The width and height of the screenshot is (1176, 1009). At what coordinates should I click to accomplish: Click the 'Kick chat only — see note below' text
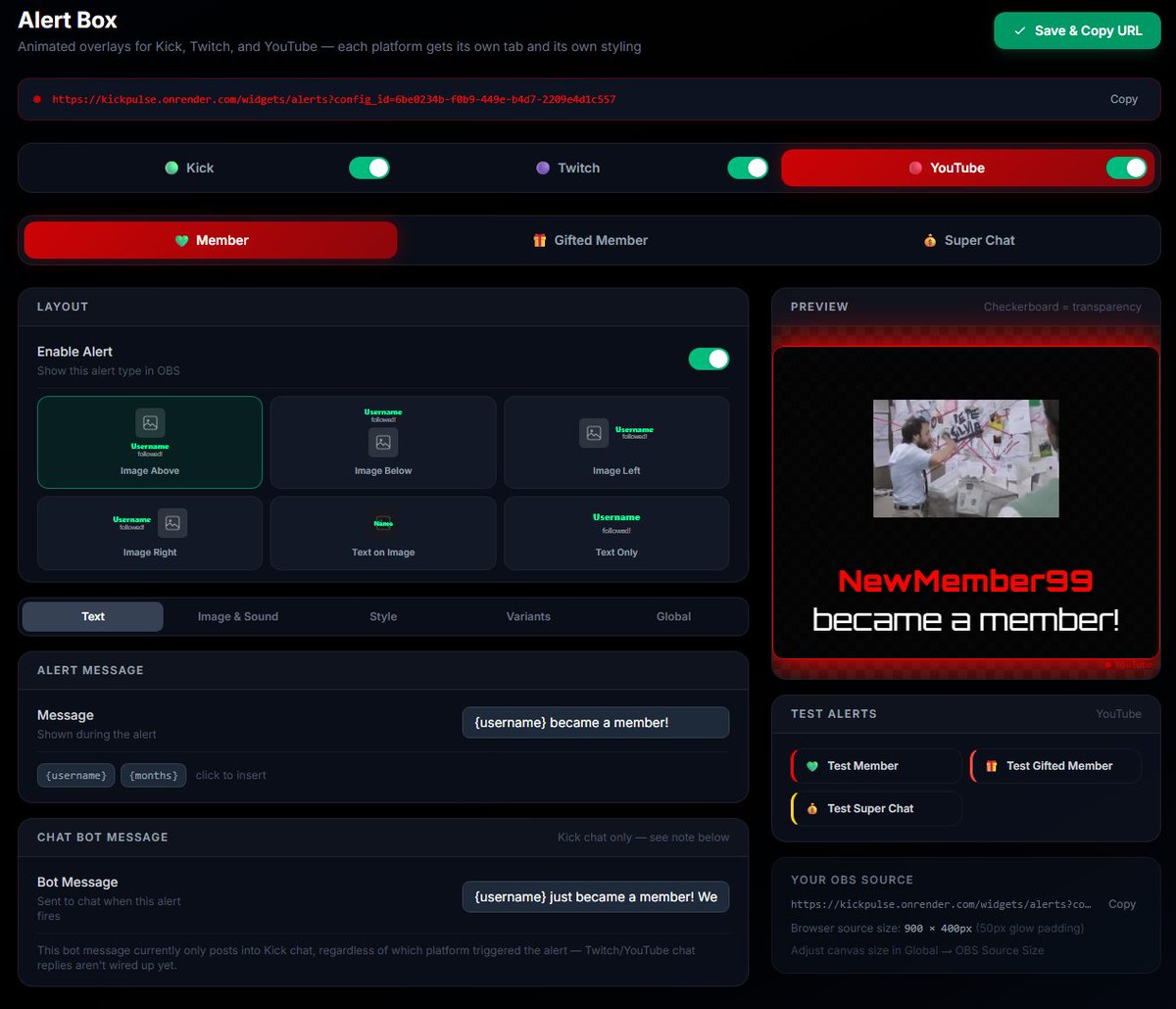643,838
